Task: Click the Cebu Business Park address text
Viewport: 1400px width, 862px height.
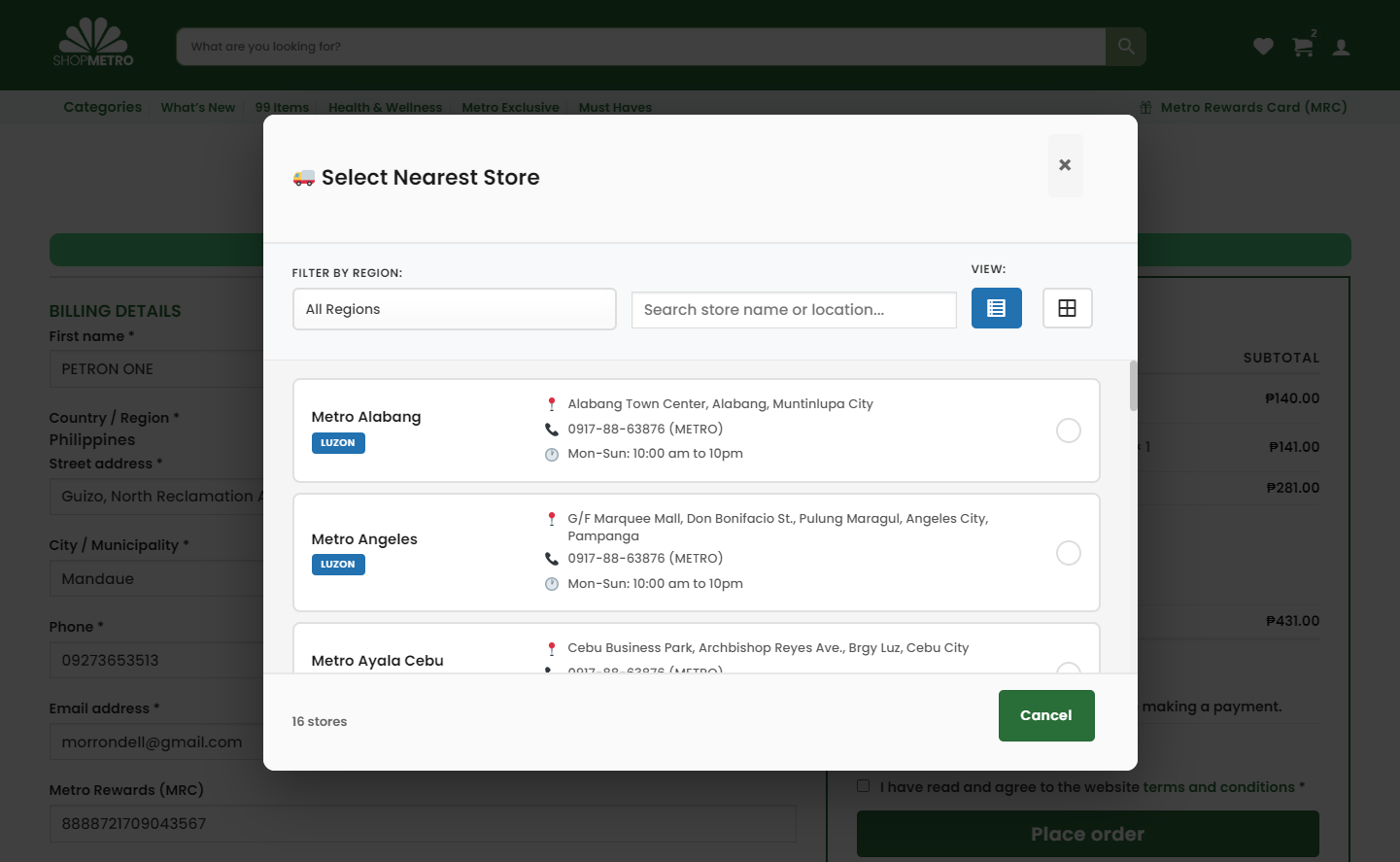Action: (768, 648)
